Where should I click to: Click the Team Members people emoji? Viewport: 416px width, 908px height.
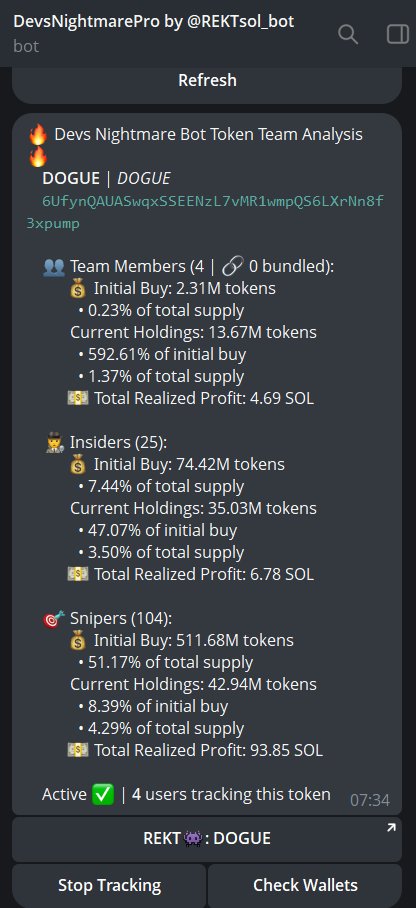54,267
